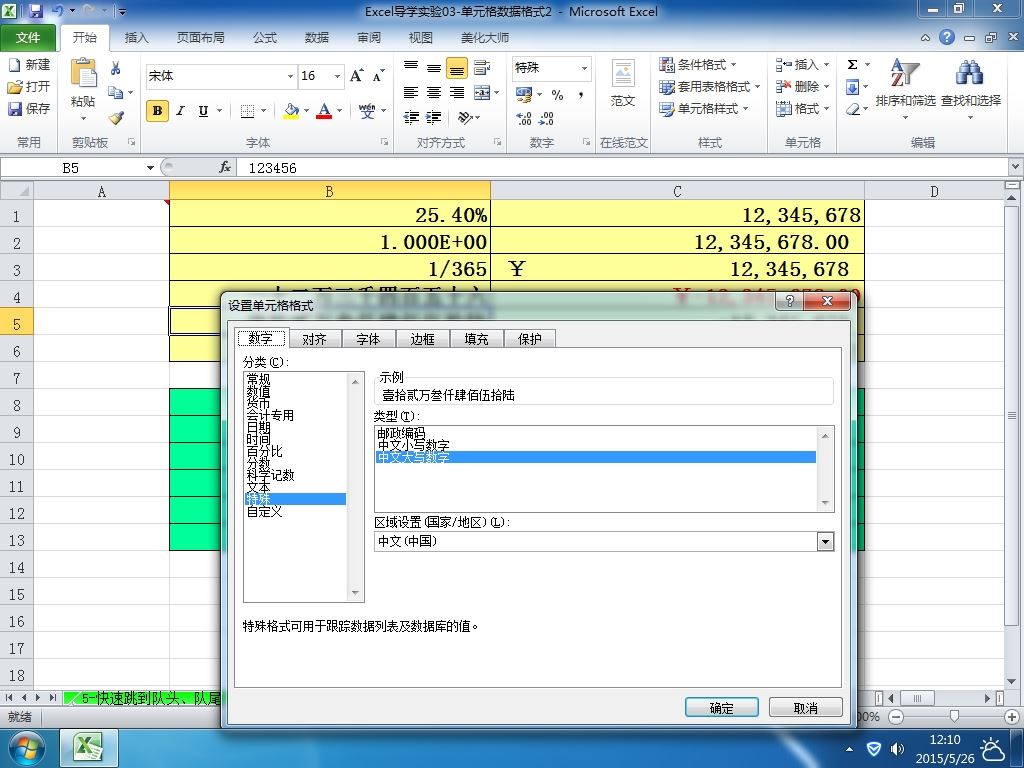
Task: Open font color dropdown arrow
Action: 340,111
